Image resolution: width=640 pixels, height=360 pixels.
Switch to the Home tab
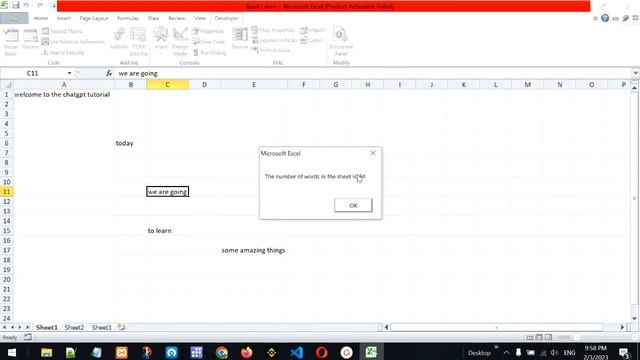(x=40, y=18)
